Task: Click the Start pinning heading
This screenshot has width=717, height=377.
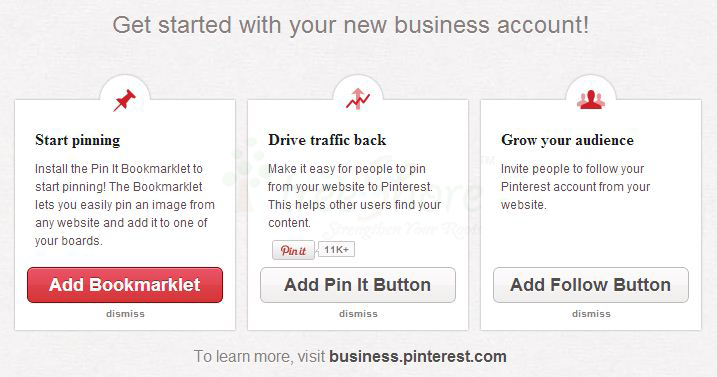Action: tap(78, 140)
